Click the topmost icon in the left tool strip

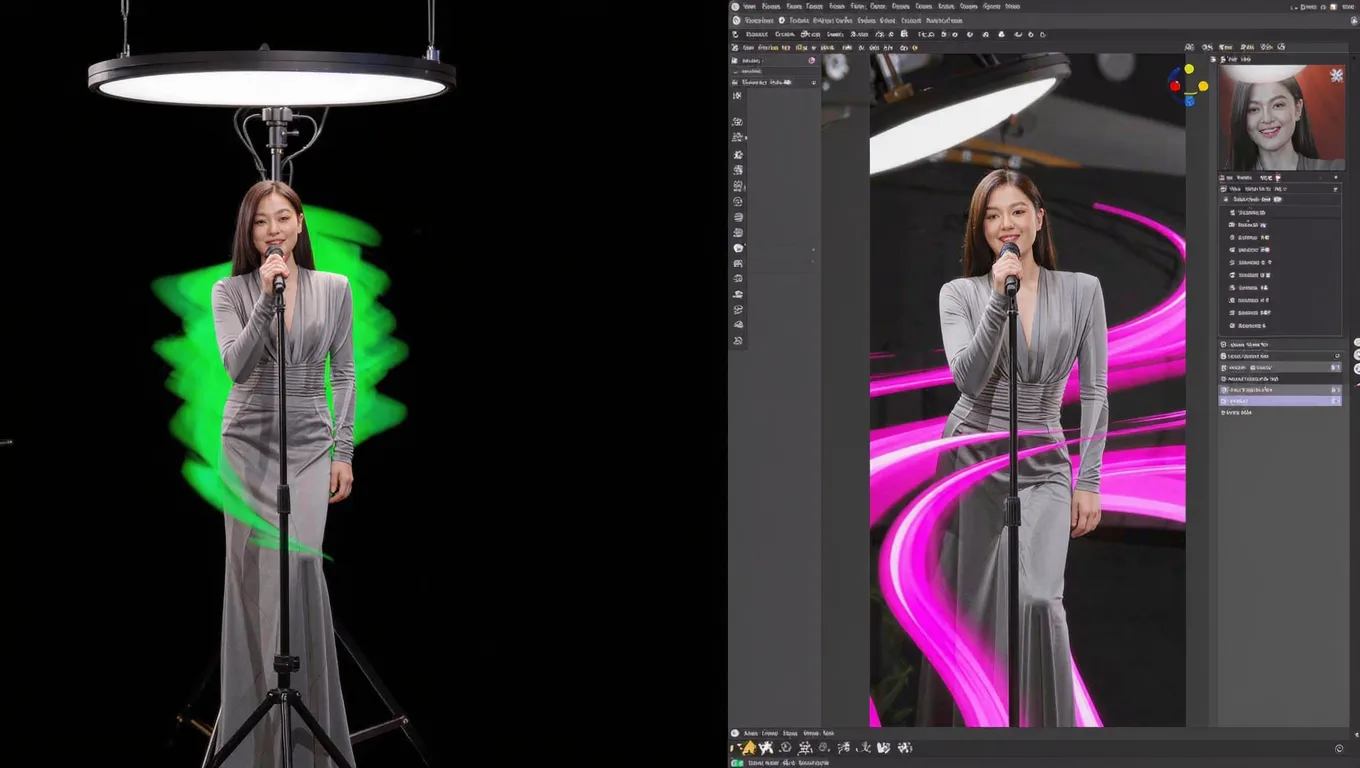737,95
